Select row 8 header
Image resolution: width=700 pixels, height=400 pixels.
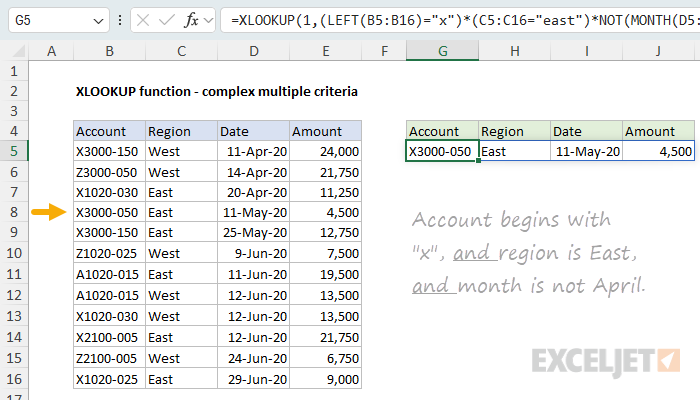pos(14,212)
